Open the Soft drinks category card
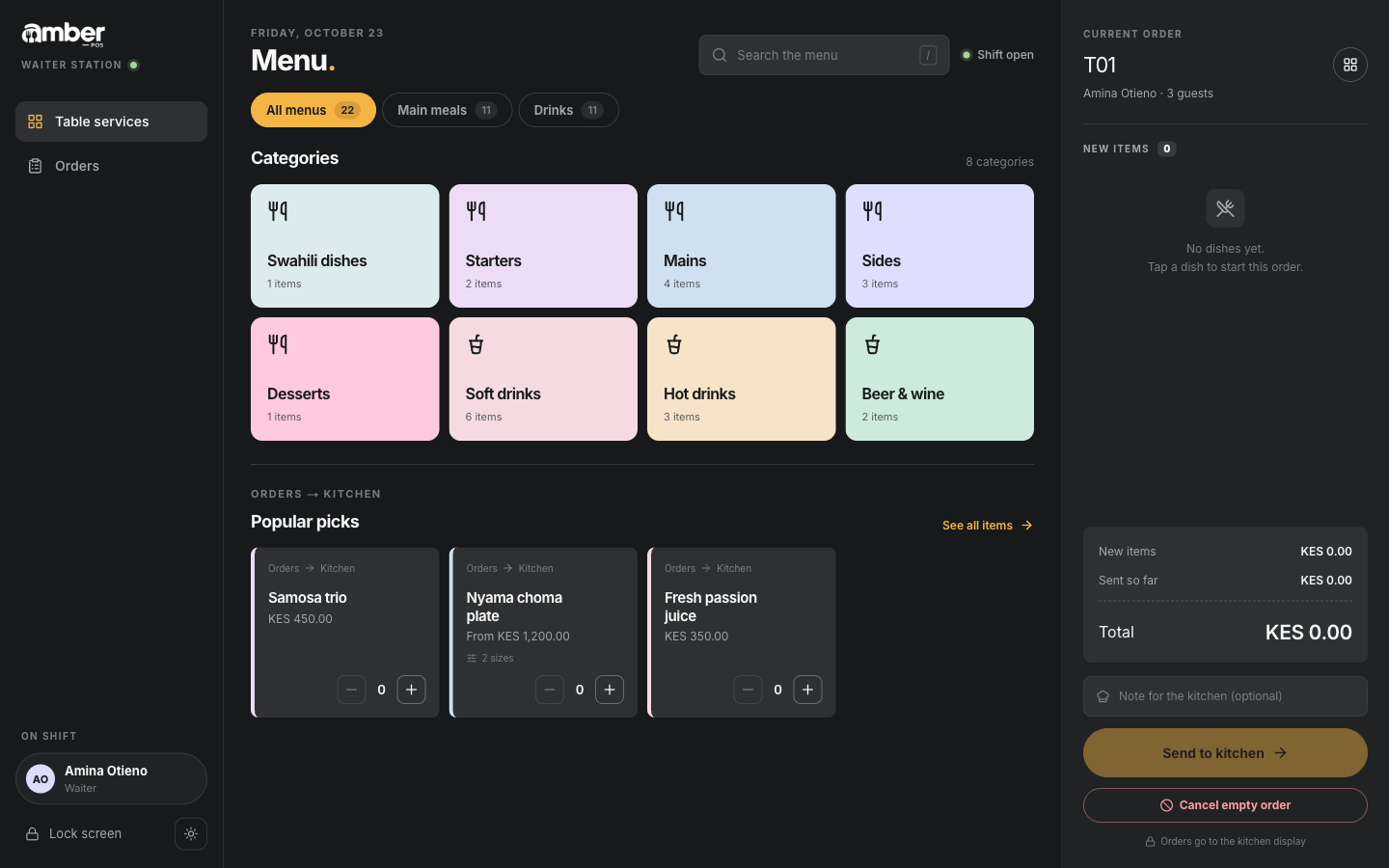 click(543, 379)
